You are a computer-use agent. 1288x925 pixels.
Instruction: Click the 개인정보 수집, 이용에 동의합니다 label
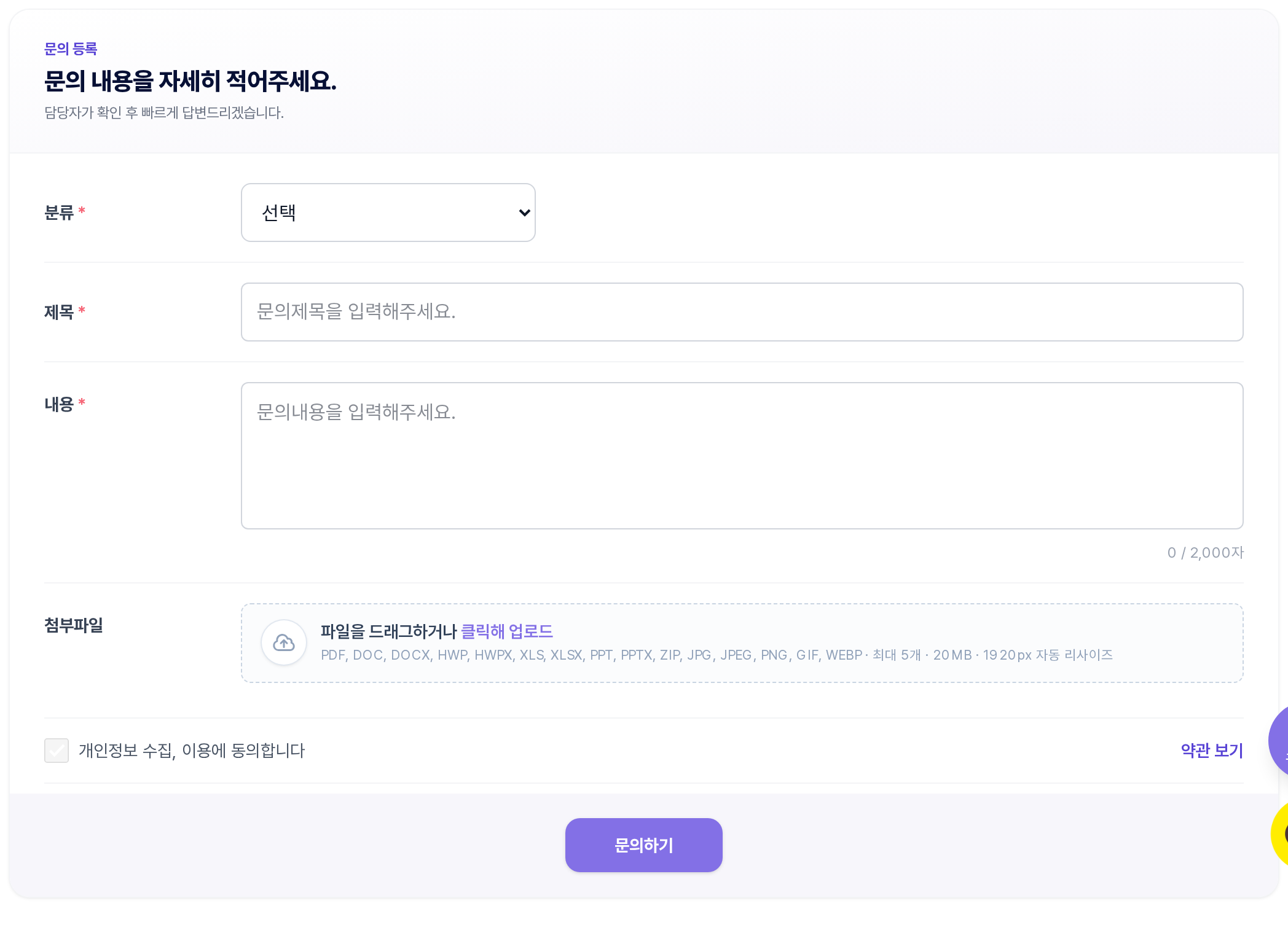[192, 751]
